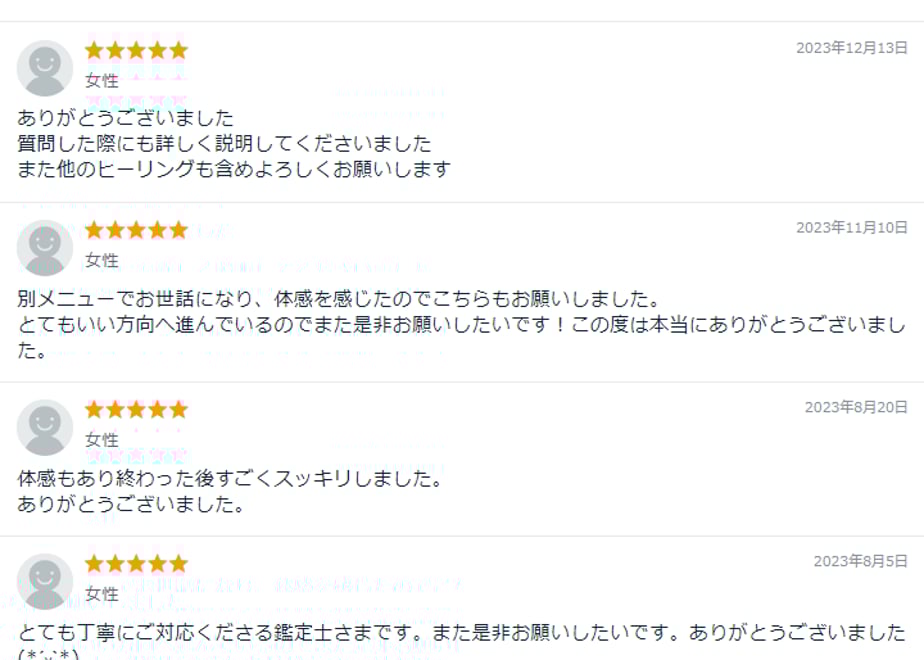Viewport: 924px width, 660px height.
Task: Click five-star rating on August 20 review
Action: pyautogui.click(x=136, y=410)
